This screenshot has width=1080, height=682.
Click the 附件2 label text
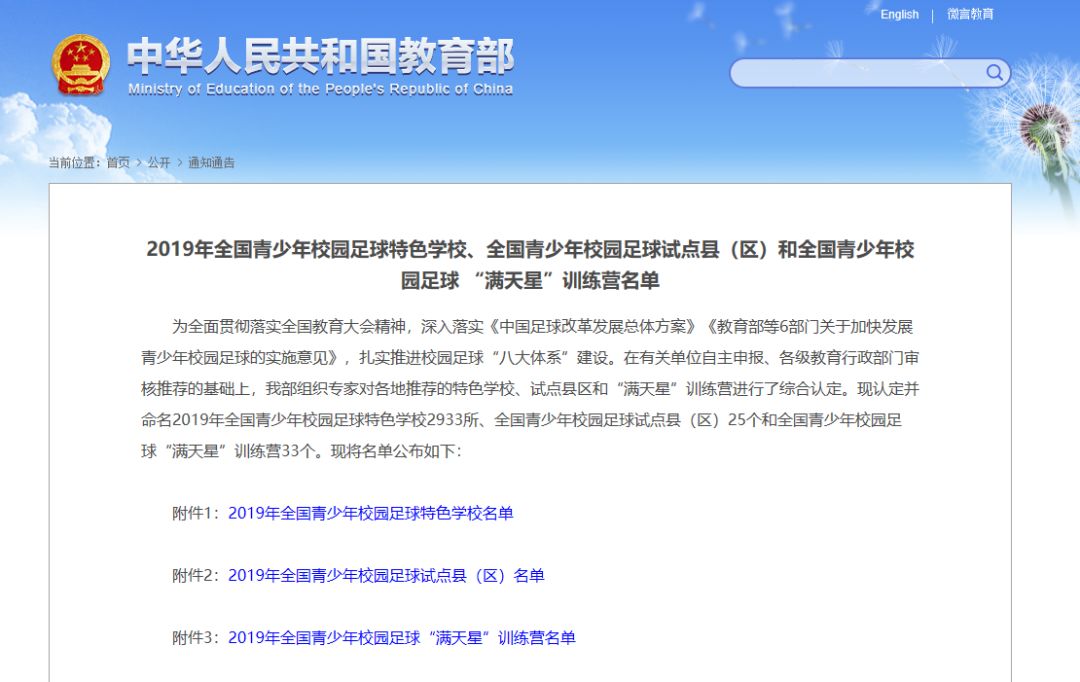tap(196, 575)
